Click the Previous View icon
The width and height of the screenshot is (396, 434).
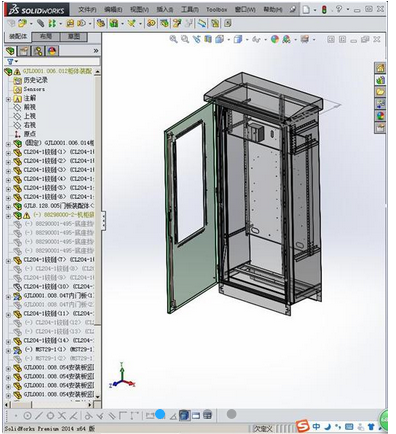[x=197, y=39]
